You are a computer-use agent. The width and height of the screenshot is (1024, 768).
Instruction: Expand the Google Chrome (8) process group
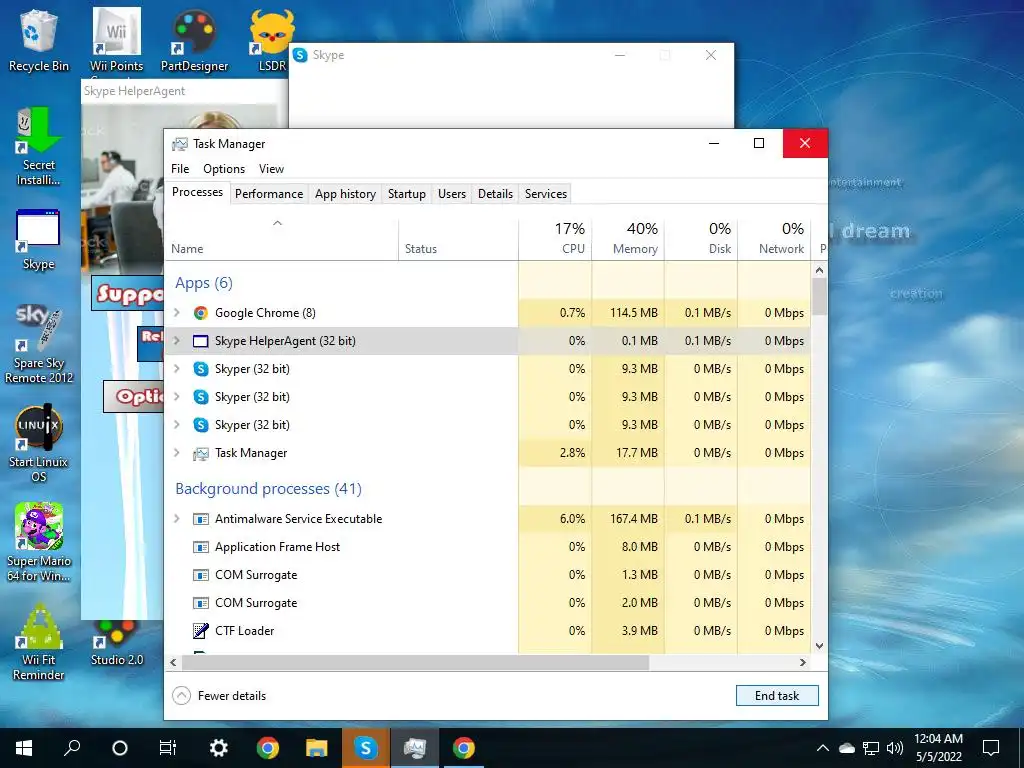(x=176, y=313)
